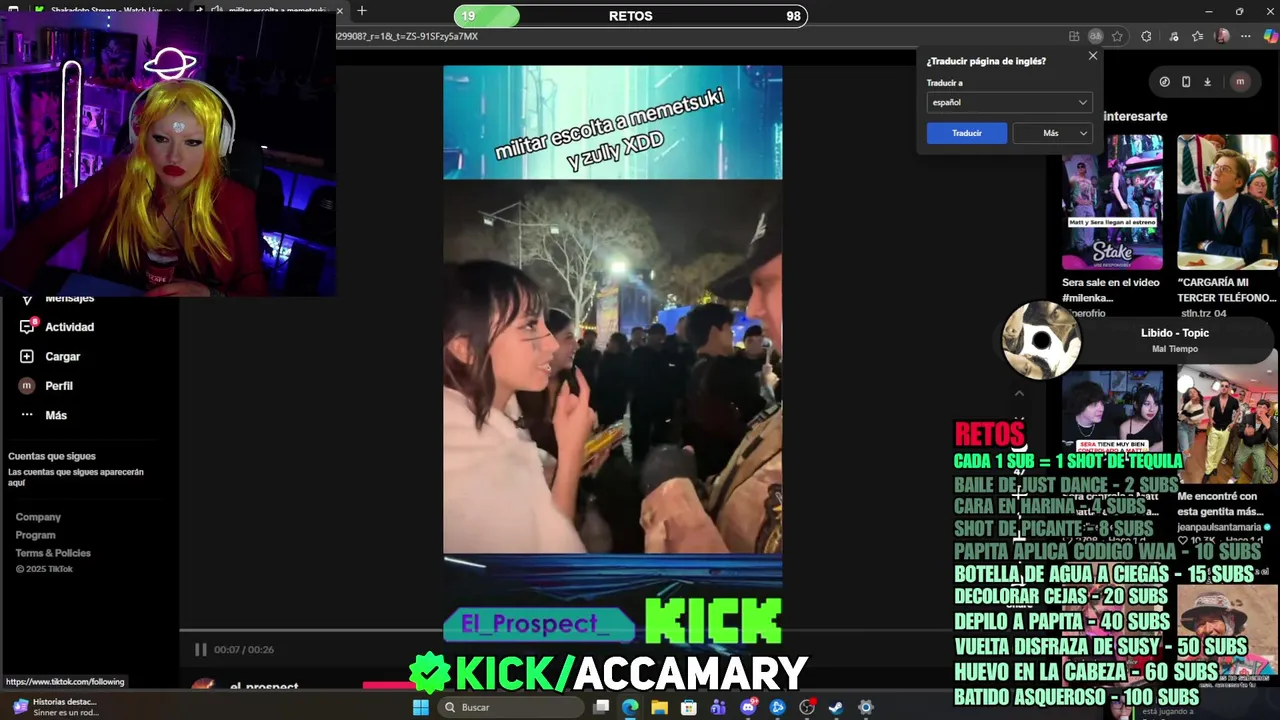The width and height of the screenshot is (1280, 720).
Task: Open the split screen icon in address bar
Action: 1074,36
